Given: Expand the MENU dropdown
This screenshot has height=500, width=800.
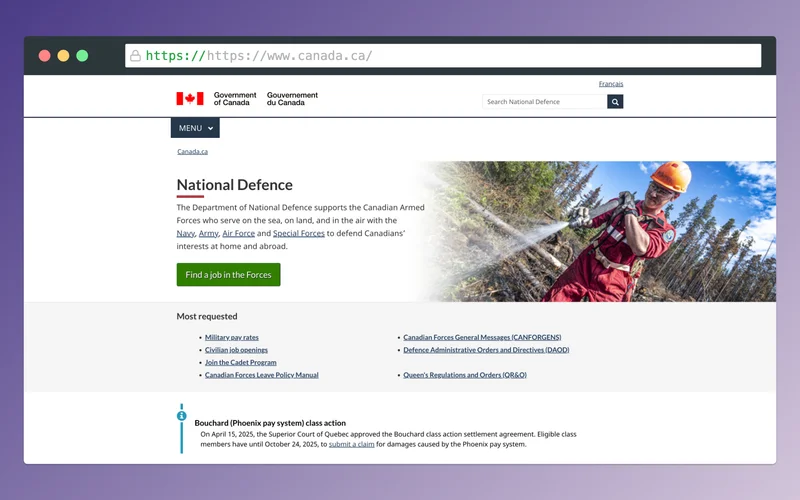Looking at the screenshot, I should [195, 128].
